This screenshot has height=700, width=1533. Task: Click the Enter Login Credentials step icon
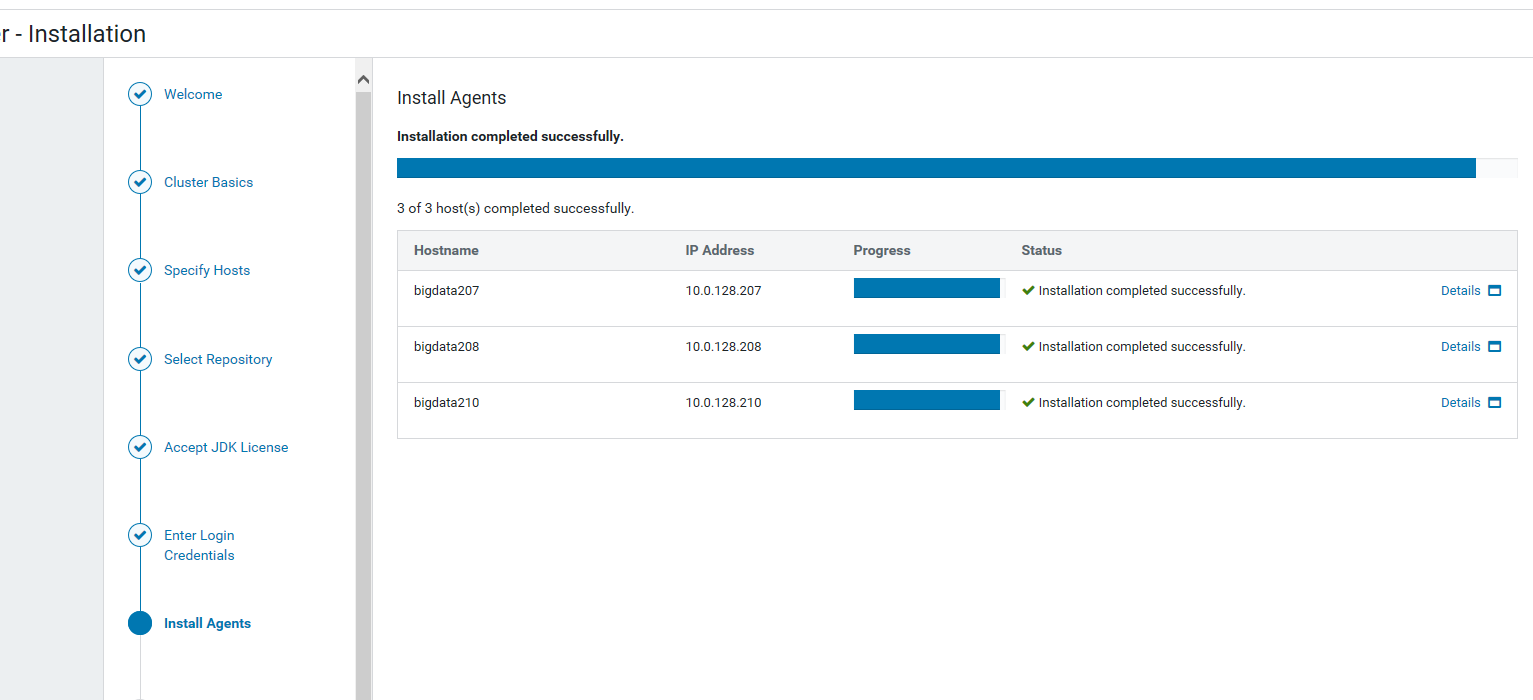pos(140,535)
